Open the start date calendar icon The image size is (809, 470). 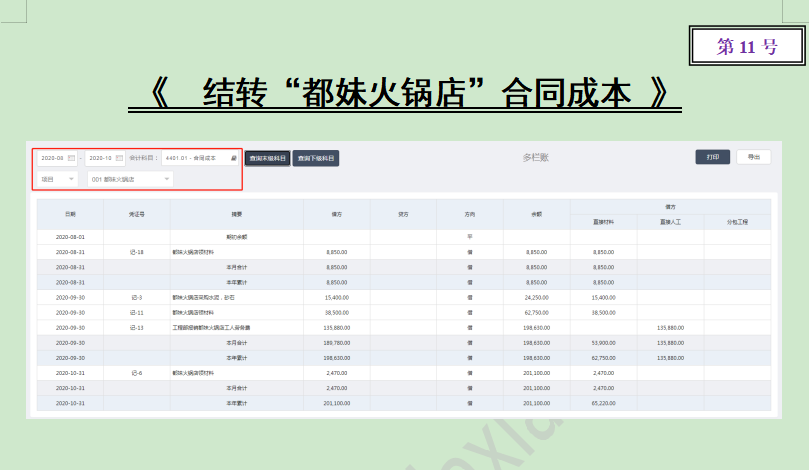(x=71, y=158)
